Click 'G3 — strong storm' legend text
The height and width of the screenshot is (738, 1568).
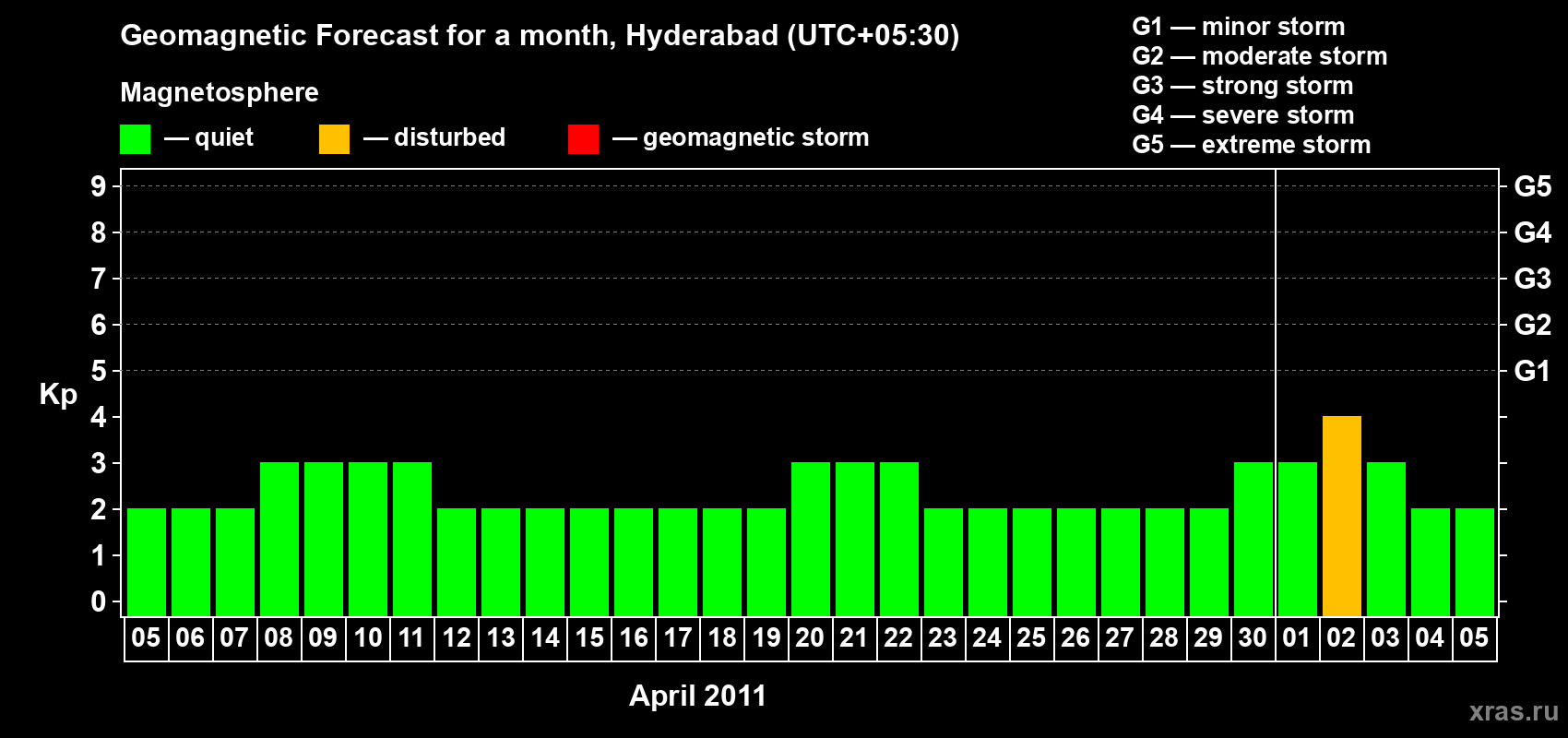point(1242,86)
